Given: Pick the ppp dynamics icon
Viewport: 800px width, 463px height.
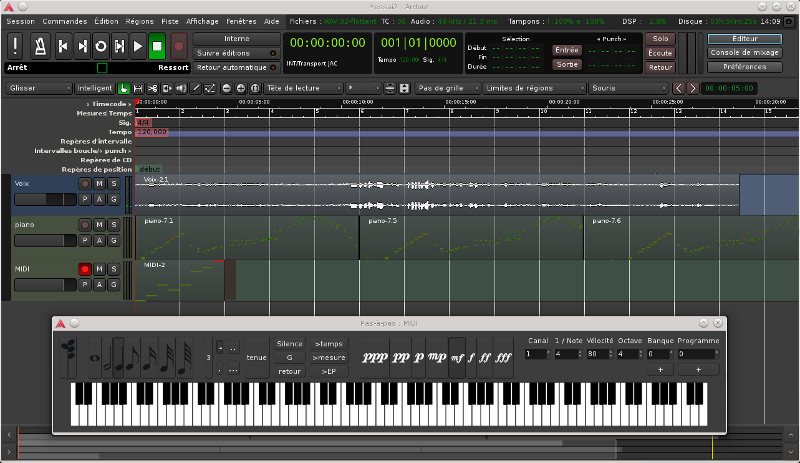Looking at the screenshot, I should pos(374,356).
